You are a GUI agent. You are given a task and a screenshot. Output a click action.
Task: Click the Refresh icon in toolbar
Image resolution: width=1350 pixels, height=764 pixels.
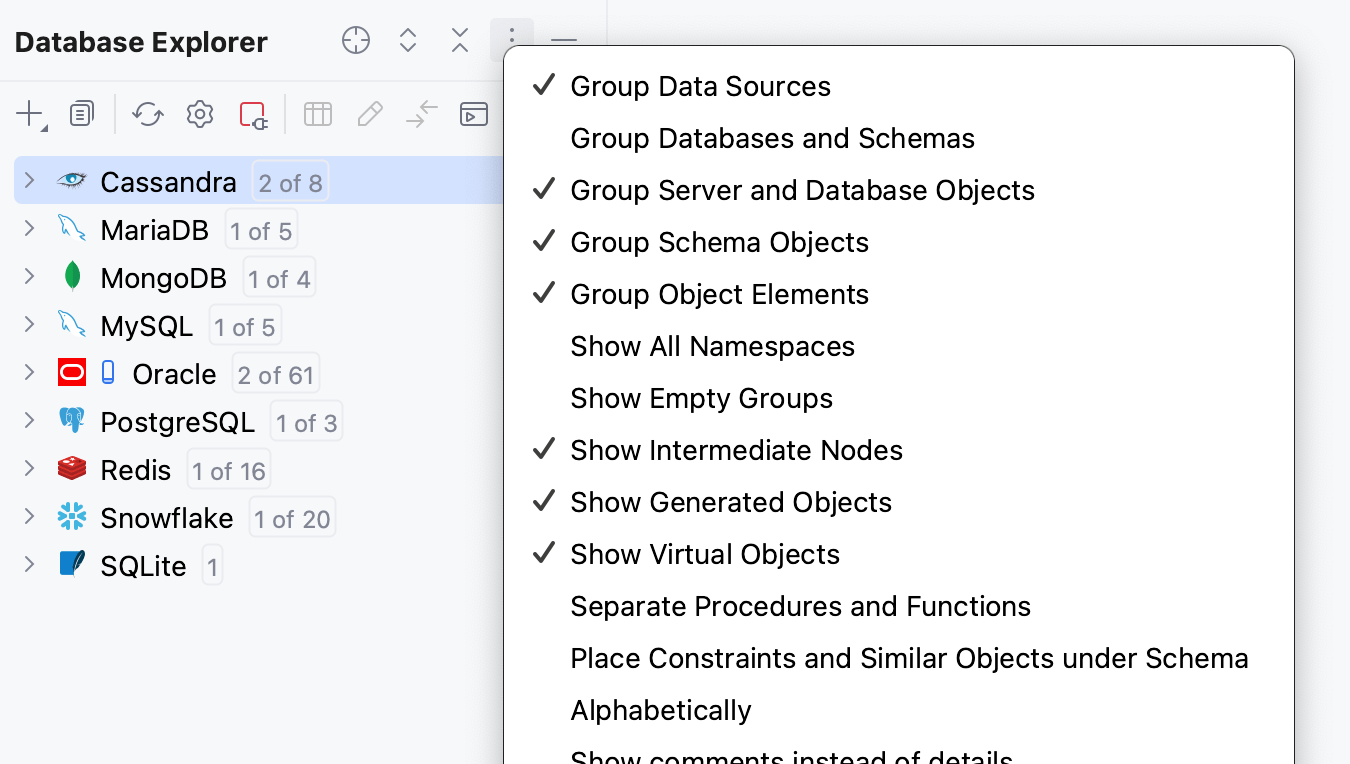(x=148, y=114)
